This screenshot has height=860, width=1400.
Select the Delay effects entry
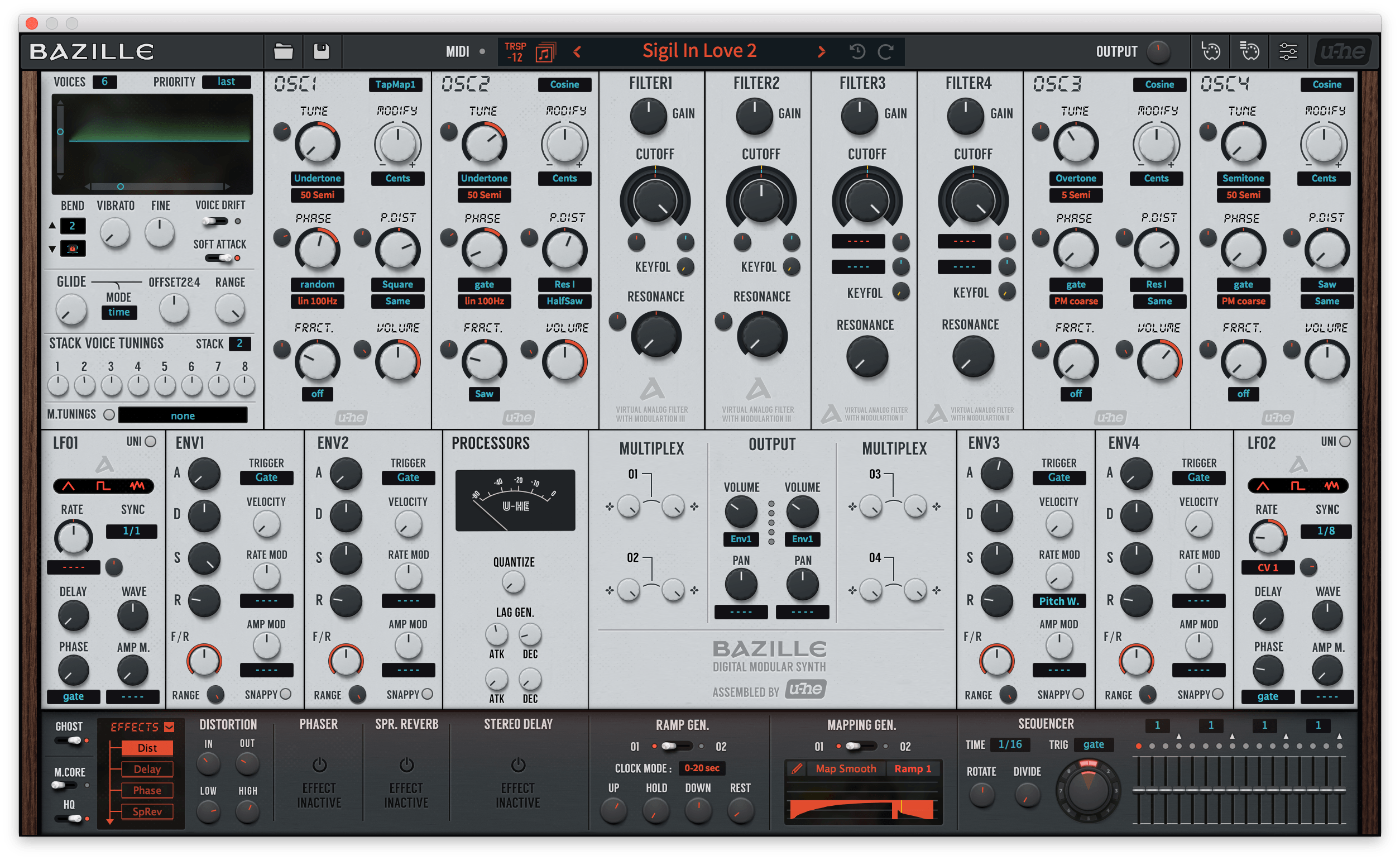(147, 769)
